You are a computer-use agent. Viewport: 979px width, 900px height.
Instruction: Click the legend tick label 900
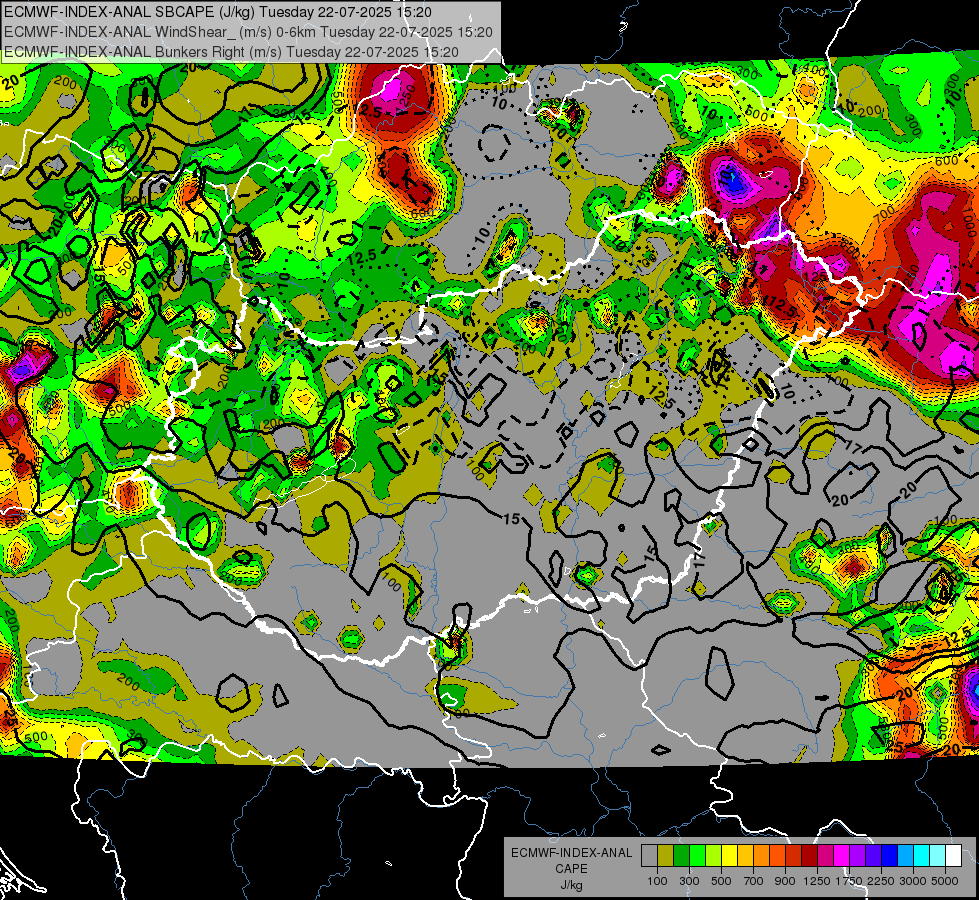pyautogui.click(x=785, y=881)
